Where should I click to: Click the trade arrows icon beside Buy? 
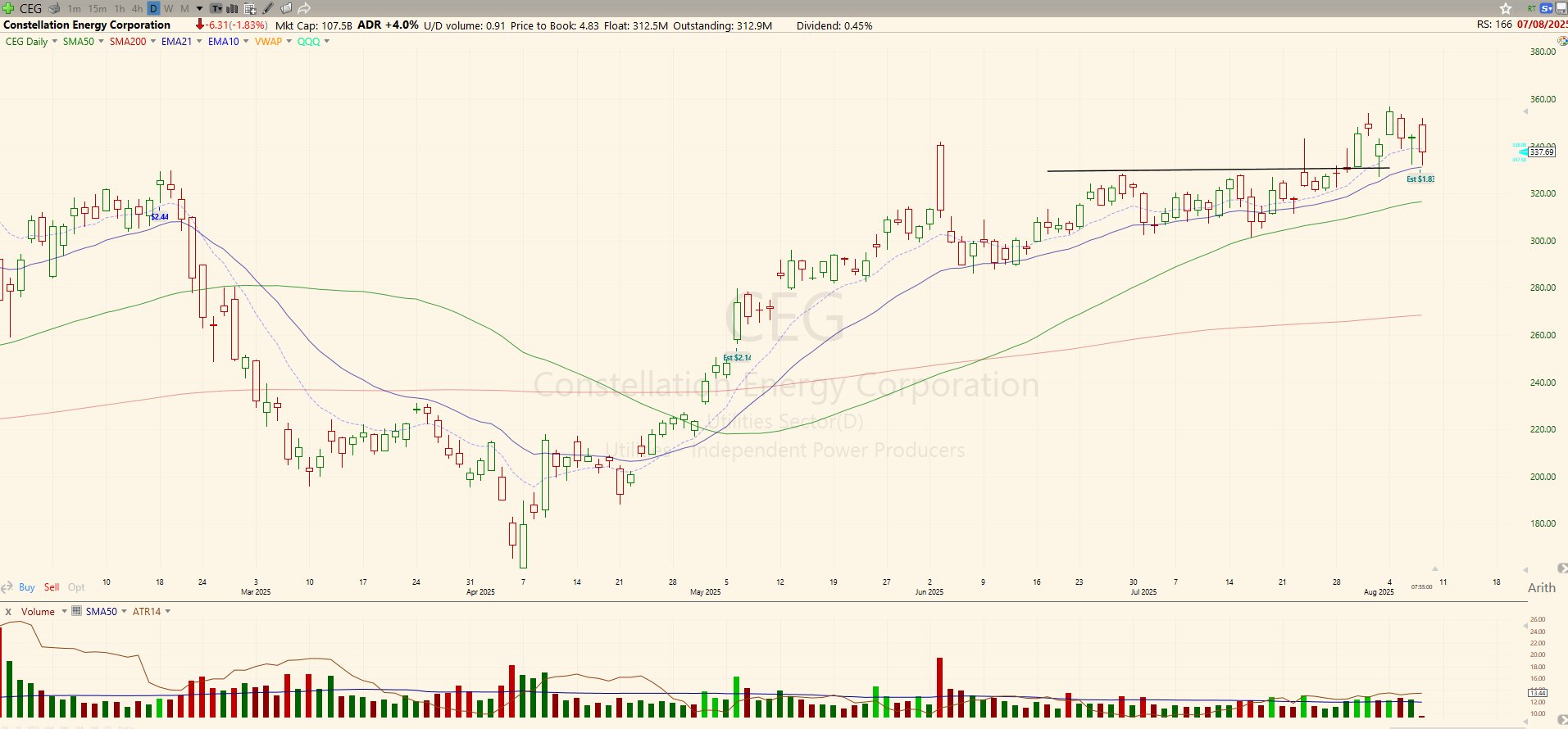(x=7, y=587)
